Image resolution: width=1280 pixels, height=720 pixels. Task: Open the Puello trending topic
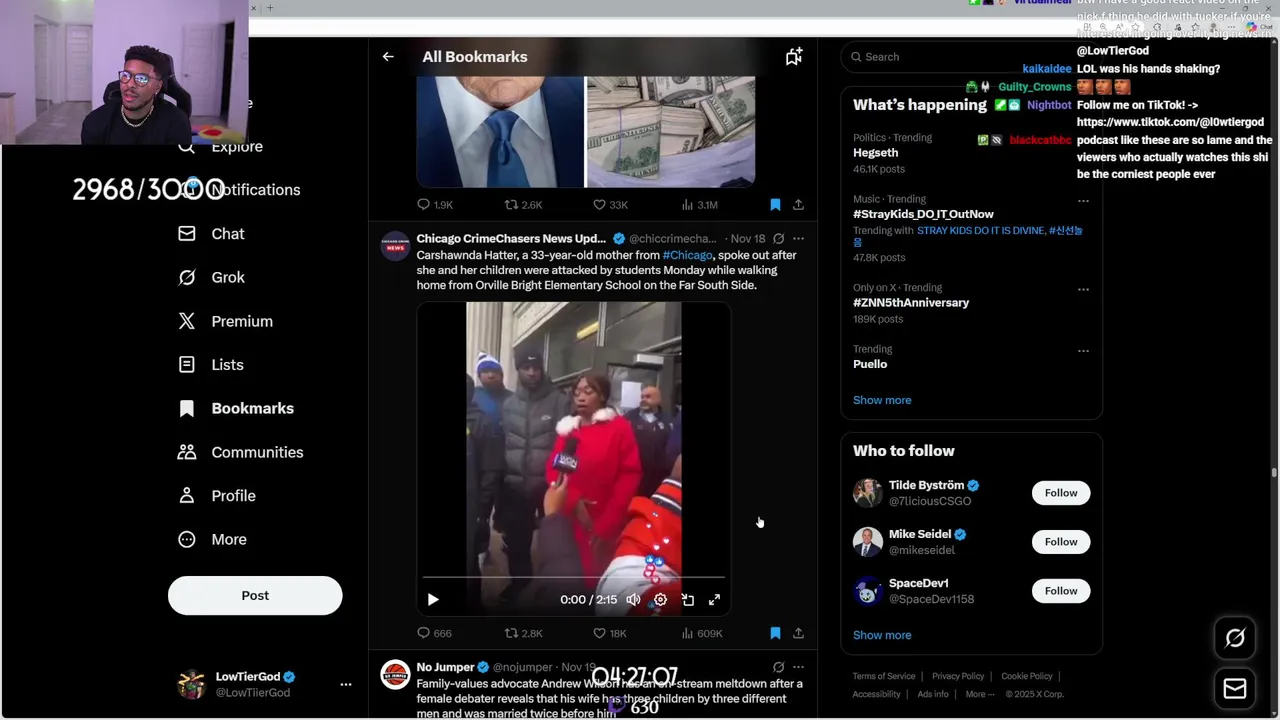pyautogui.click(x=870, y=364)
